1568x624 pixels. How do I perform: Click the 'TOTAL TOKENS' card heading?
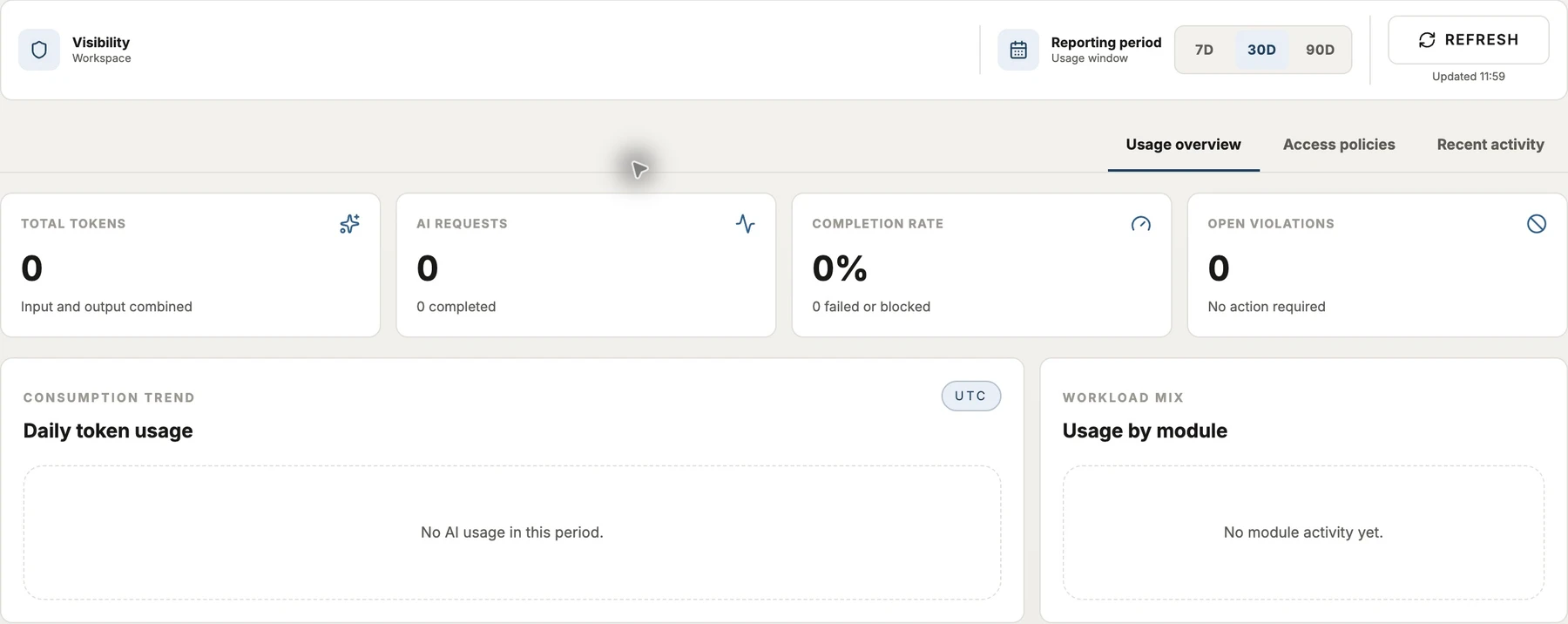pos(73,224)
